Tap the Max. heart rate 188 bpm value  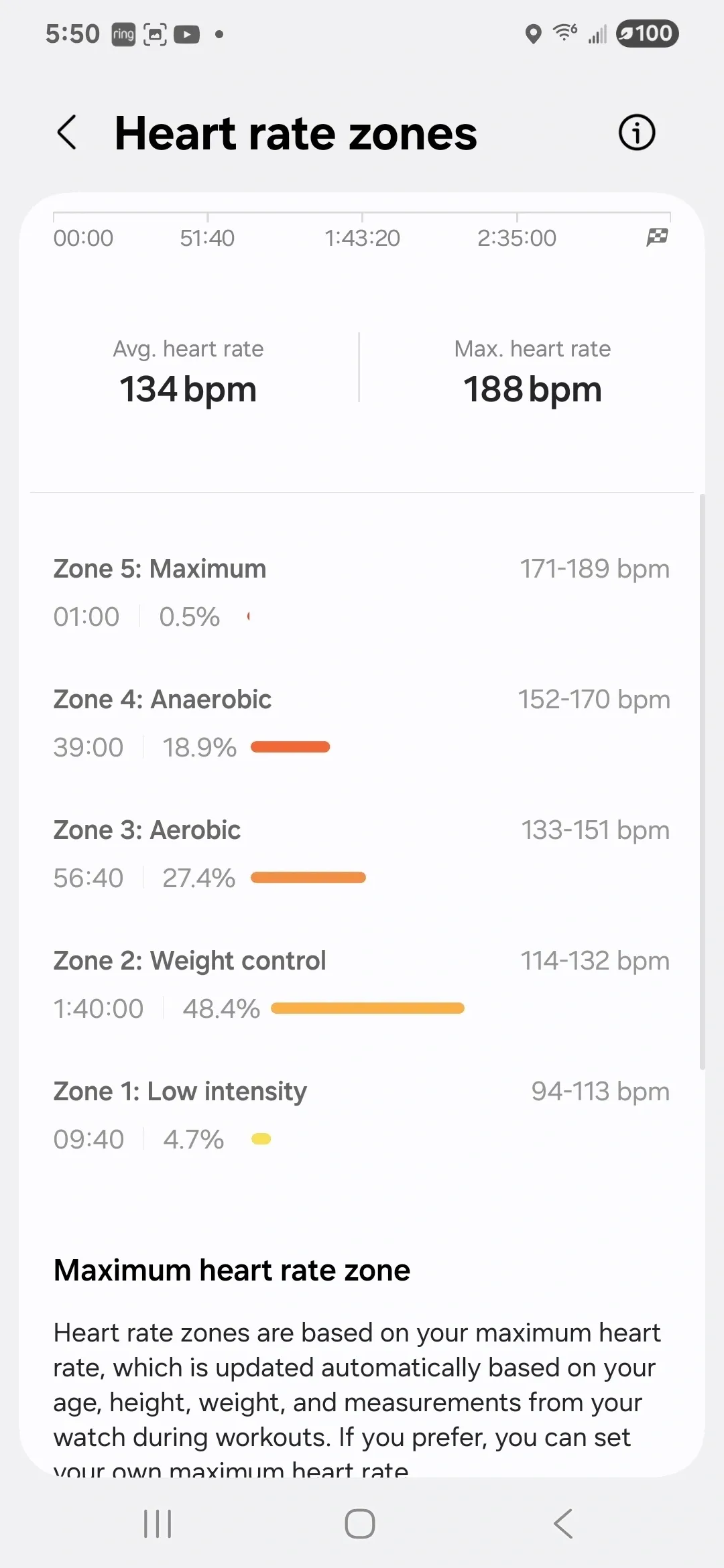pyautogui.click(x=532, y=389)
